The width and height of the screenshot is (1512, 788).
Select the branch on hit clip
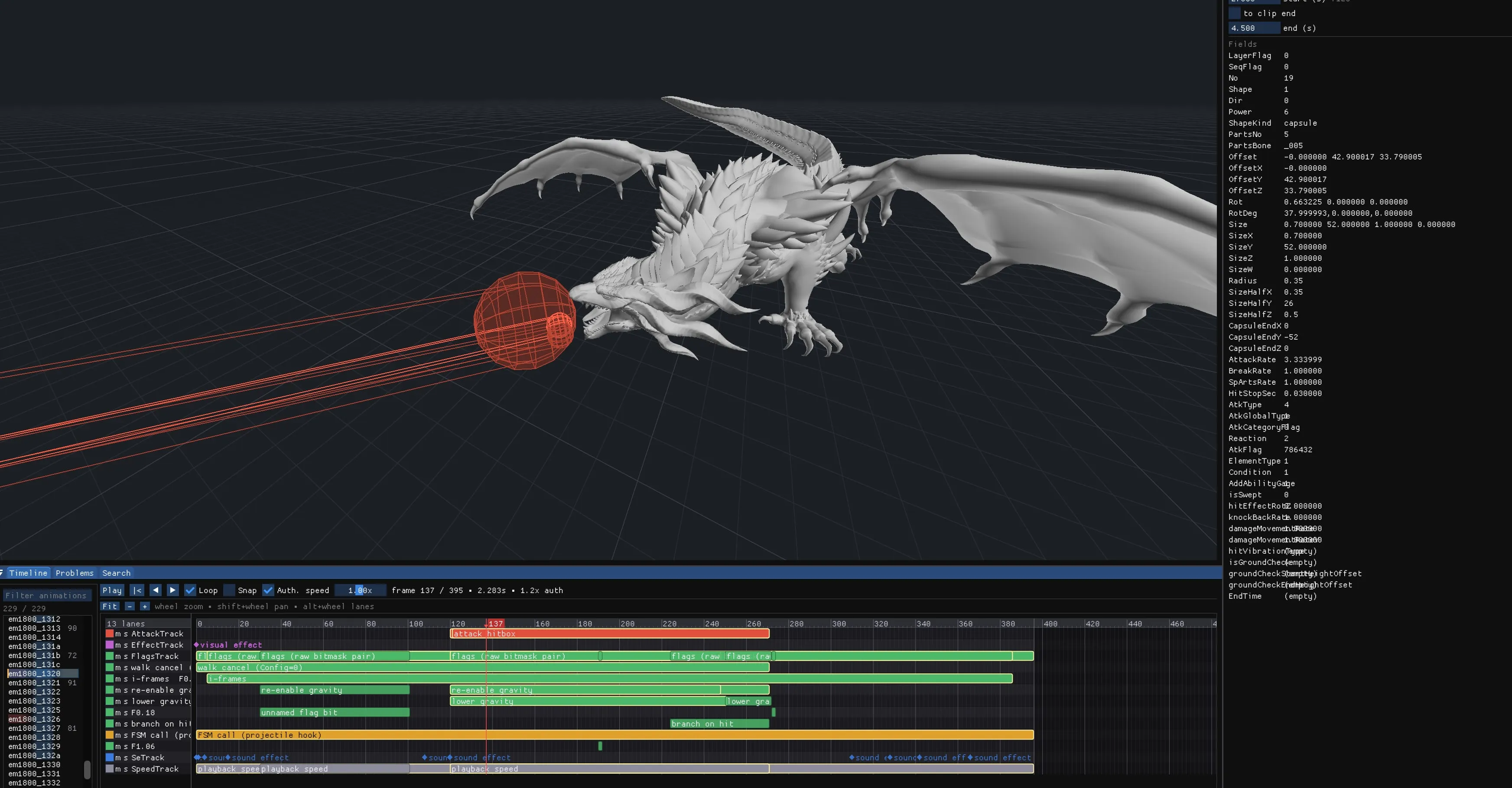pyautogui.click(x=720, y=724)
